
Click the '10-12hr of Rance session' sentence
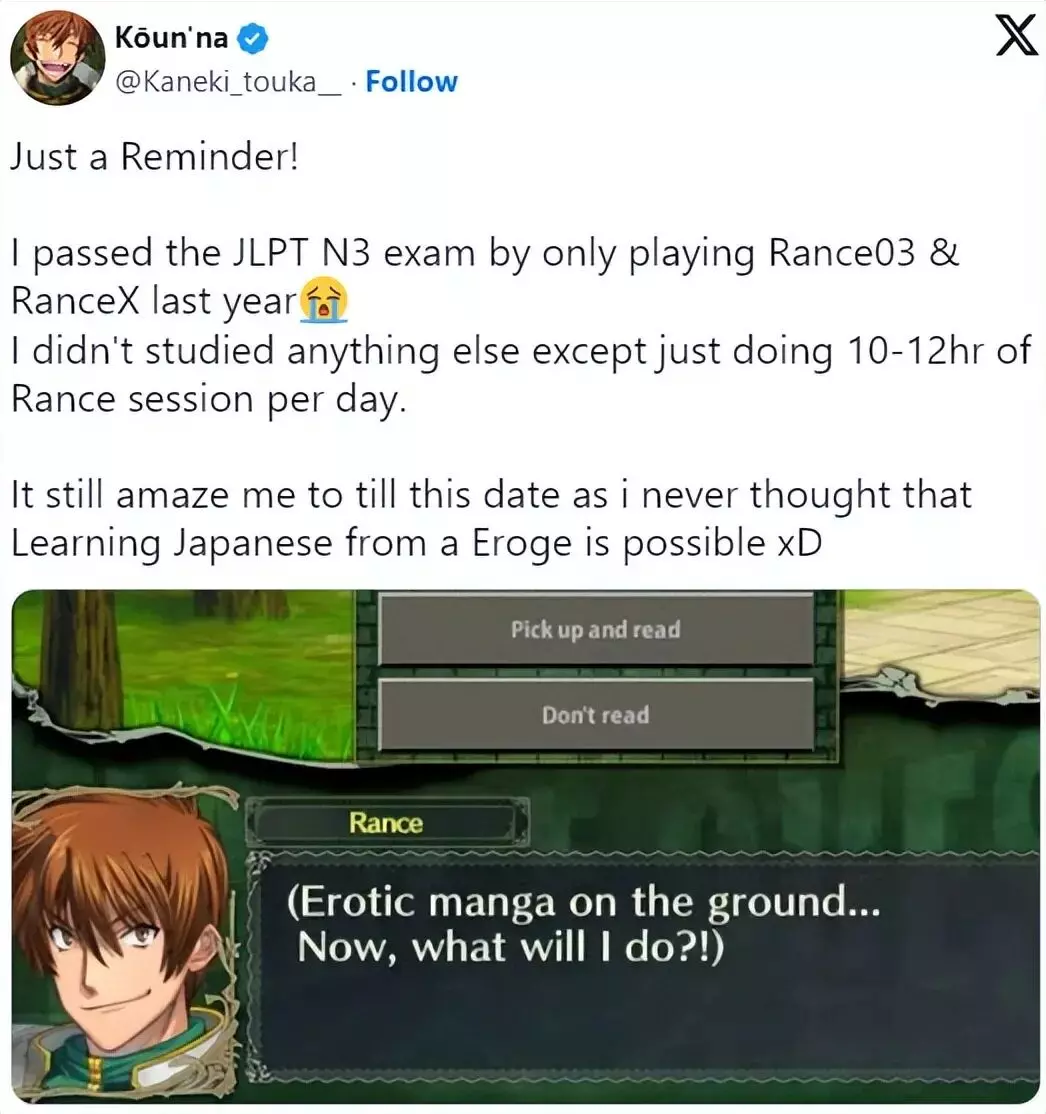click(520, 374)
